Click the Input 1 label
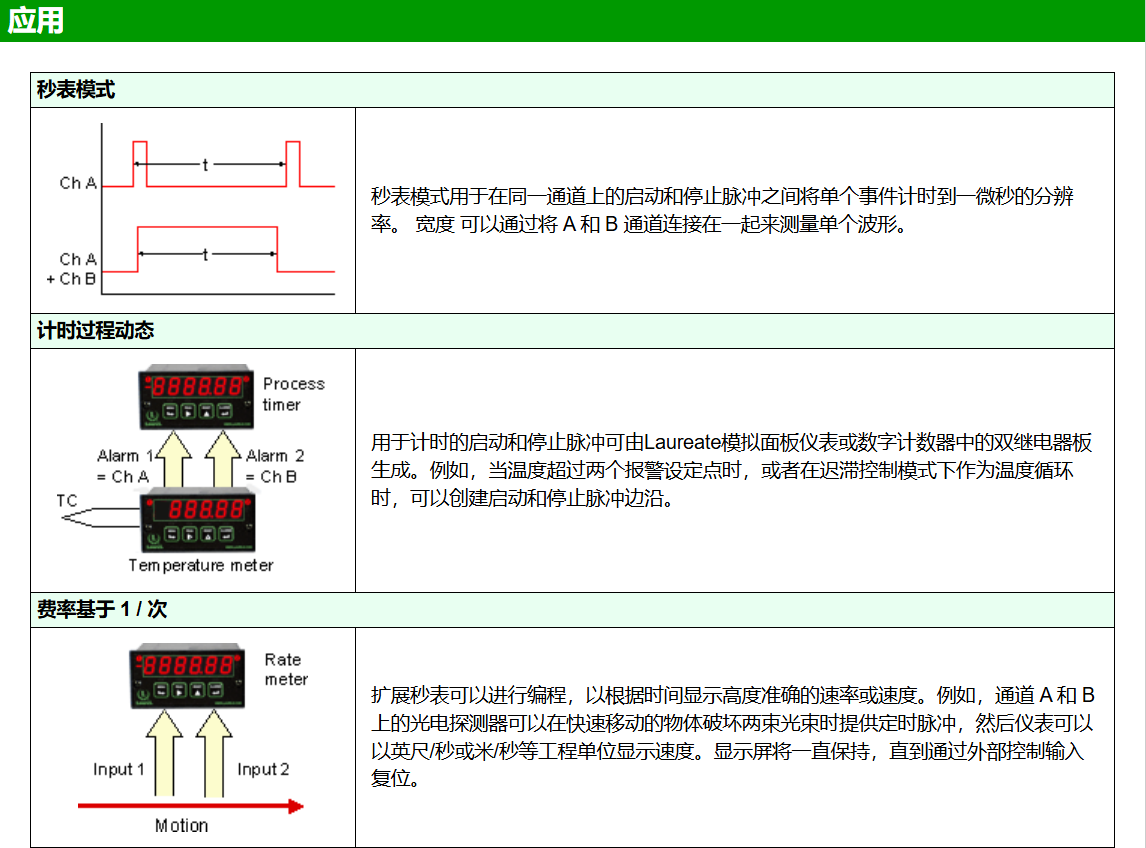The image size is (1146, 848). tap(118, 769)
